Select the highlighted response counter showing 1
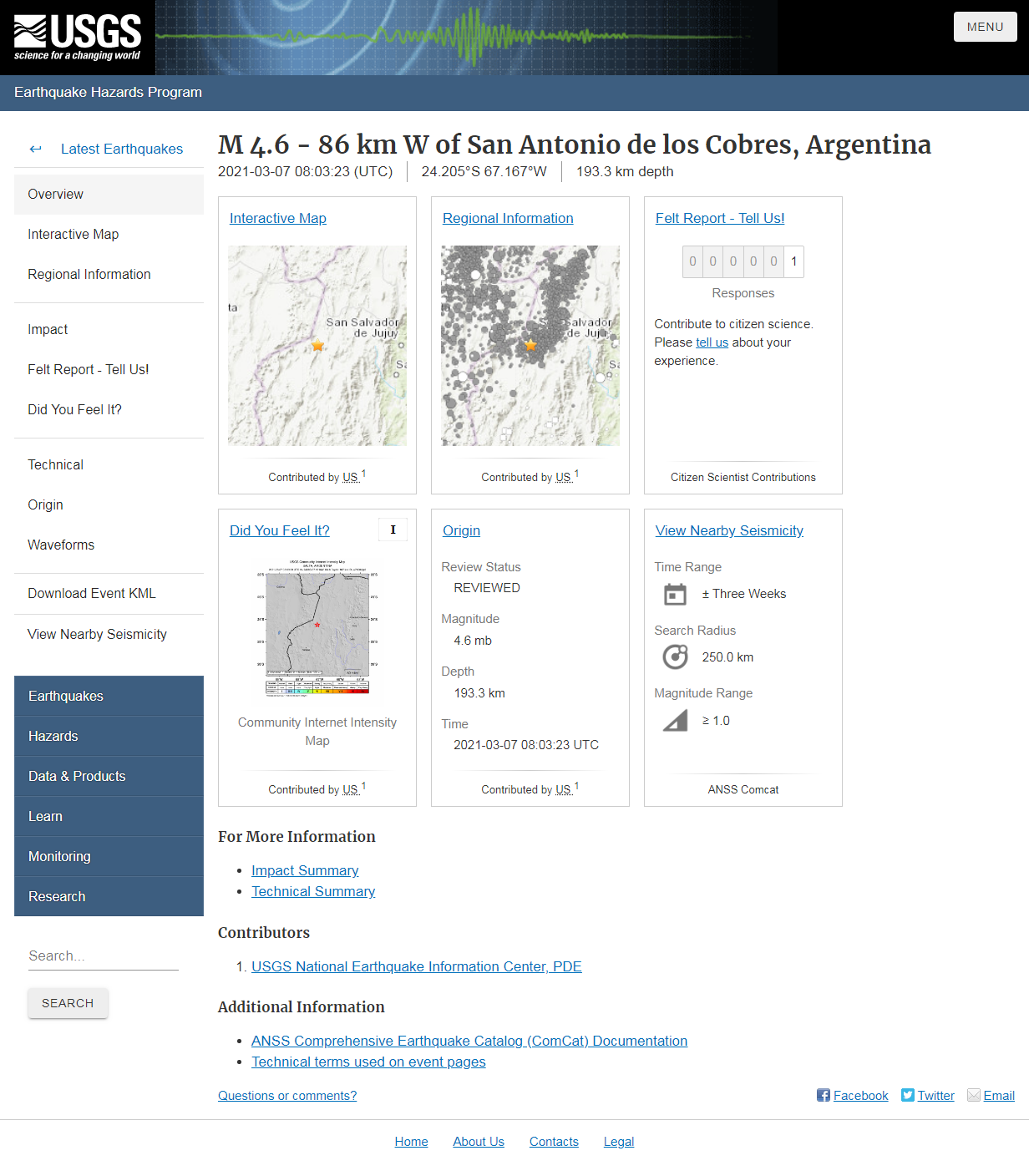Viewport: 1029px width, 1176px height. (x=793, y=261)
